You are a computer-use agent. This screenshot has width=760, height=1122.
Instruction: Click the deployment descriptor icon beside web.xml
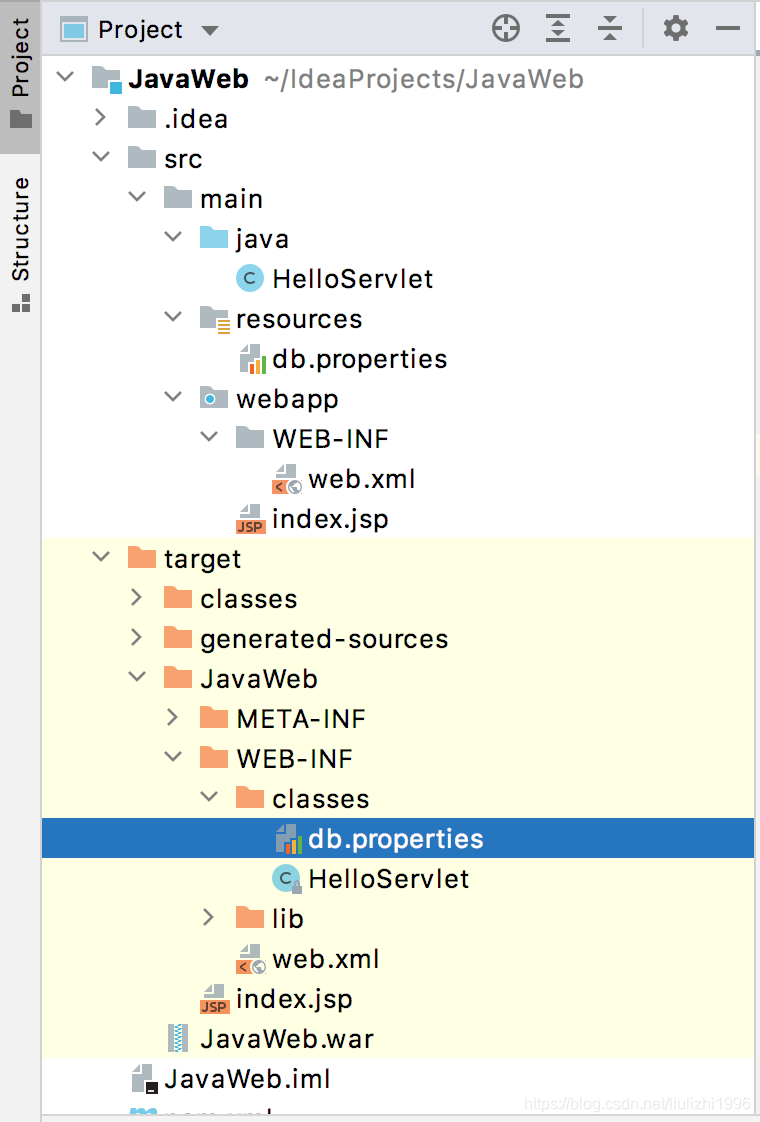[x=285, y=478]
